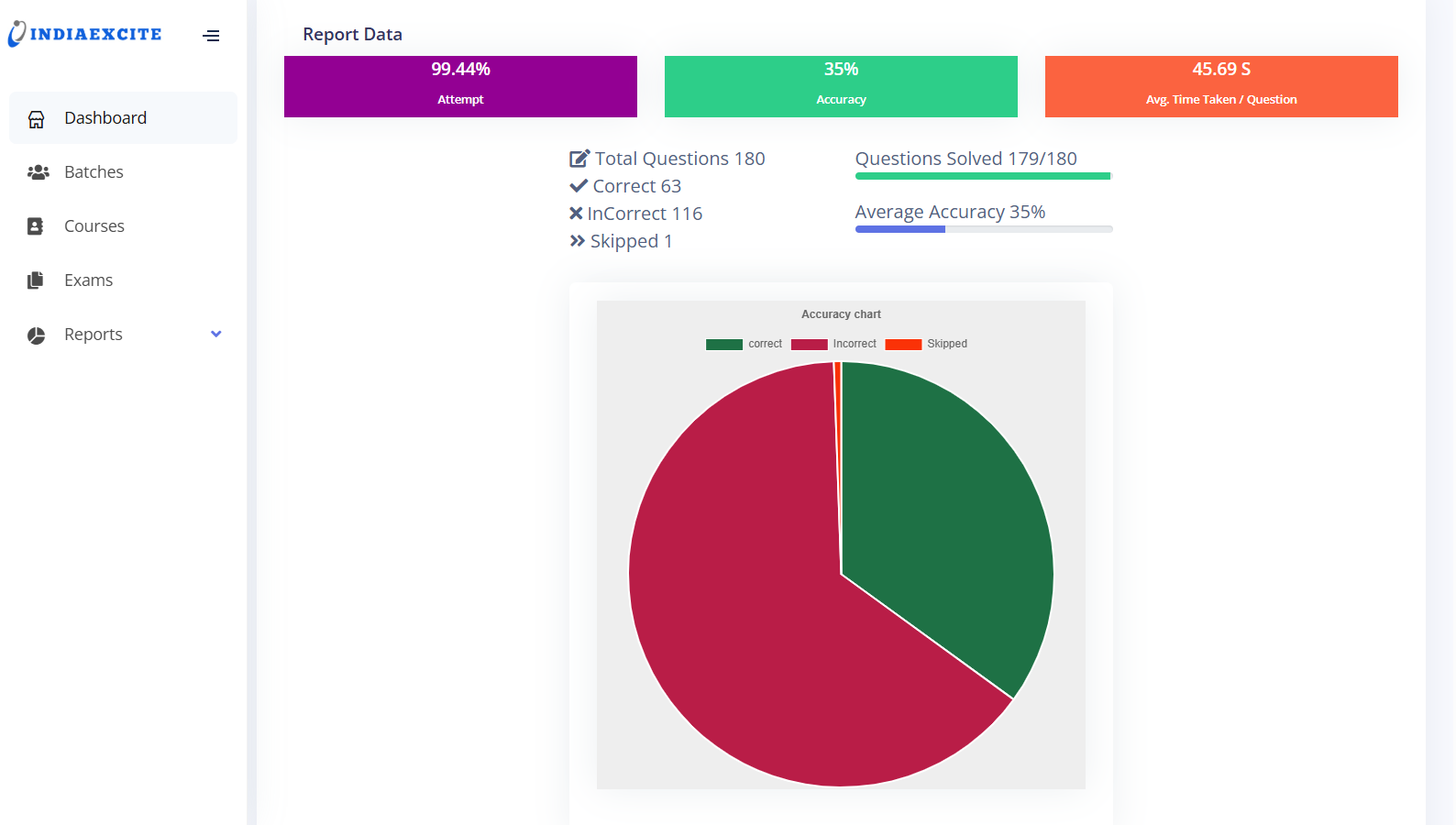
Task: Expand the Reports submenu chevron
Action: [216, 335]
